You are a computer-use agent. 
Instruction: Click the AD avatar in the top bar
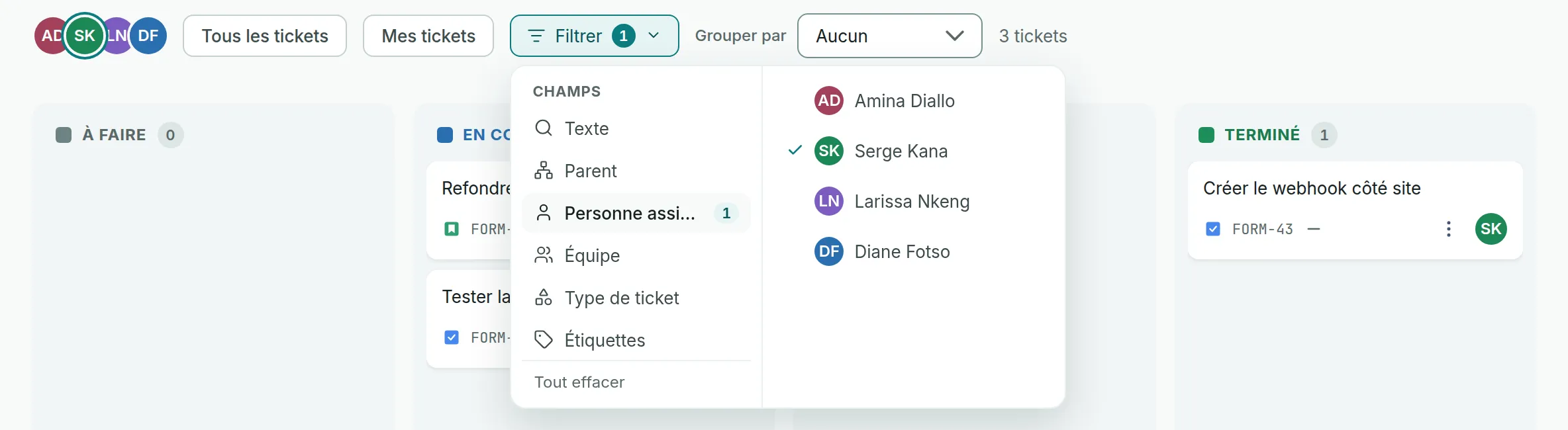tap(49, 36)
